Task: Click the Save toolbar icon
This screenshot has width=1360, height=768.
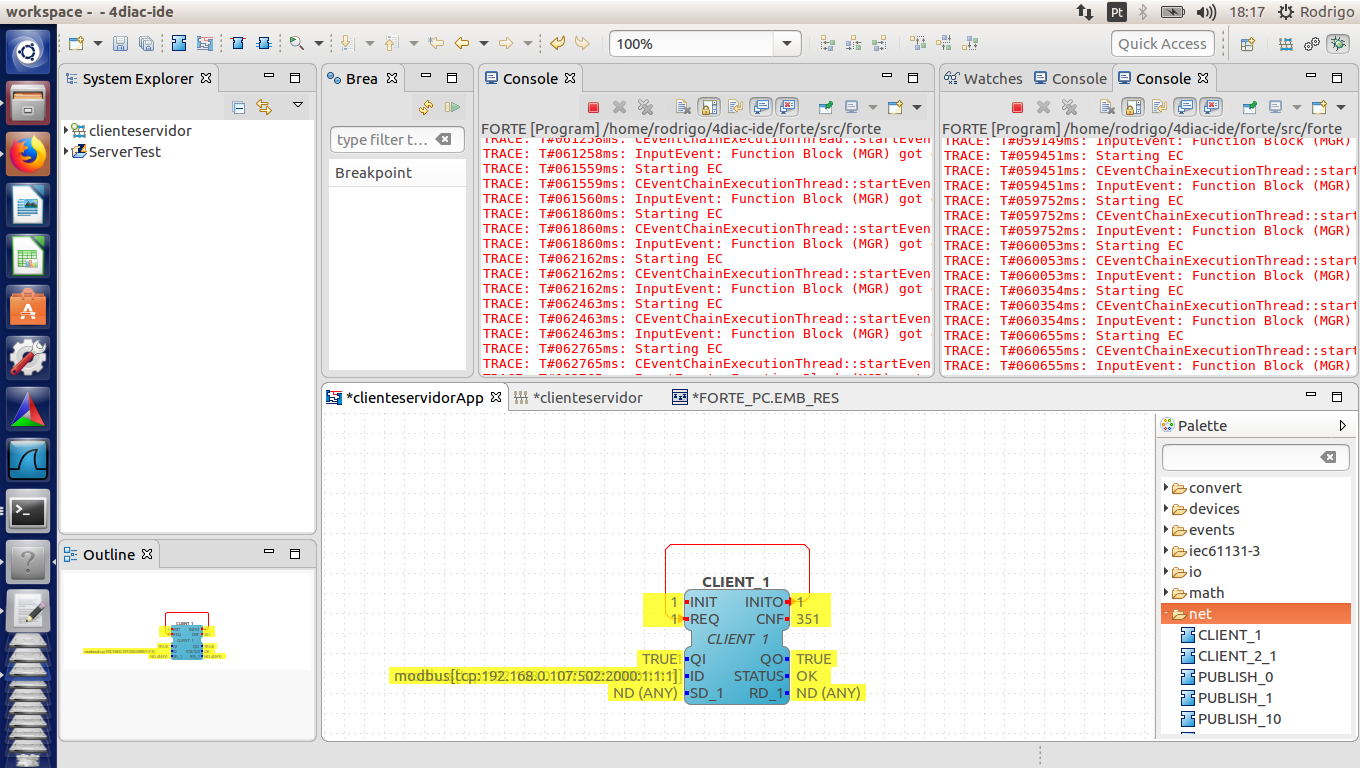Action: pos(120,44)
